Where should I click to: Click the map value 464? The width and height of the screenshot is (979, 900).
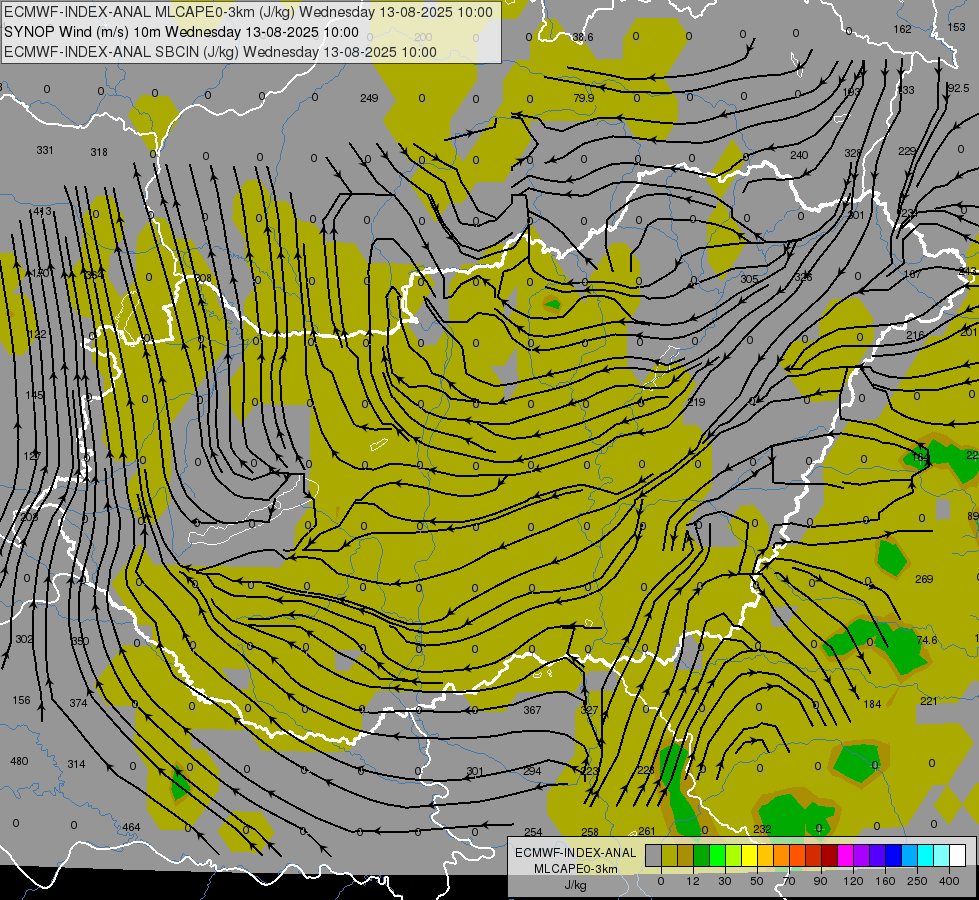point(131,828)
